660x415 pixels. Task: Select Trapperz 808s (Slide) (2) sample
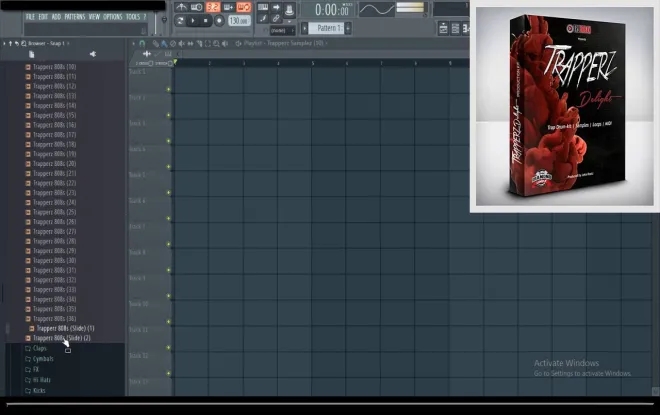pos(61,338)
